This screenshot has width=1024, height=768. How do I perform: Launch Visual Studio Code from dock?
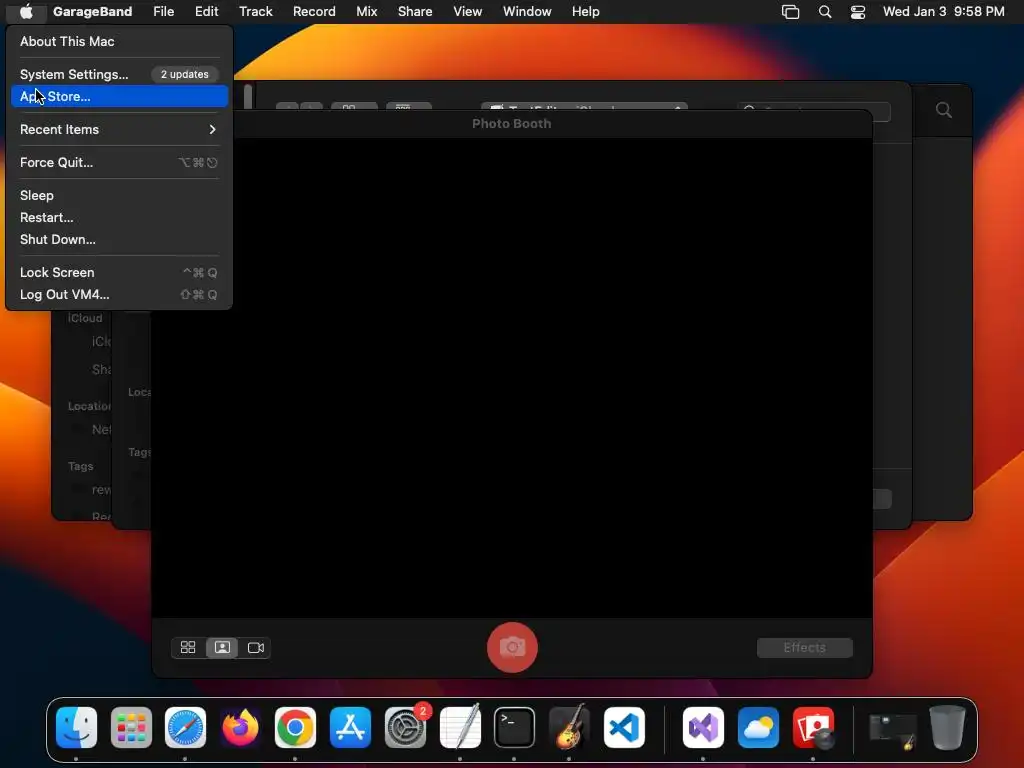click(x=624, y=727)
